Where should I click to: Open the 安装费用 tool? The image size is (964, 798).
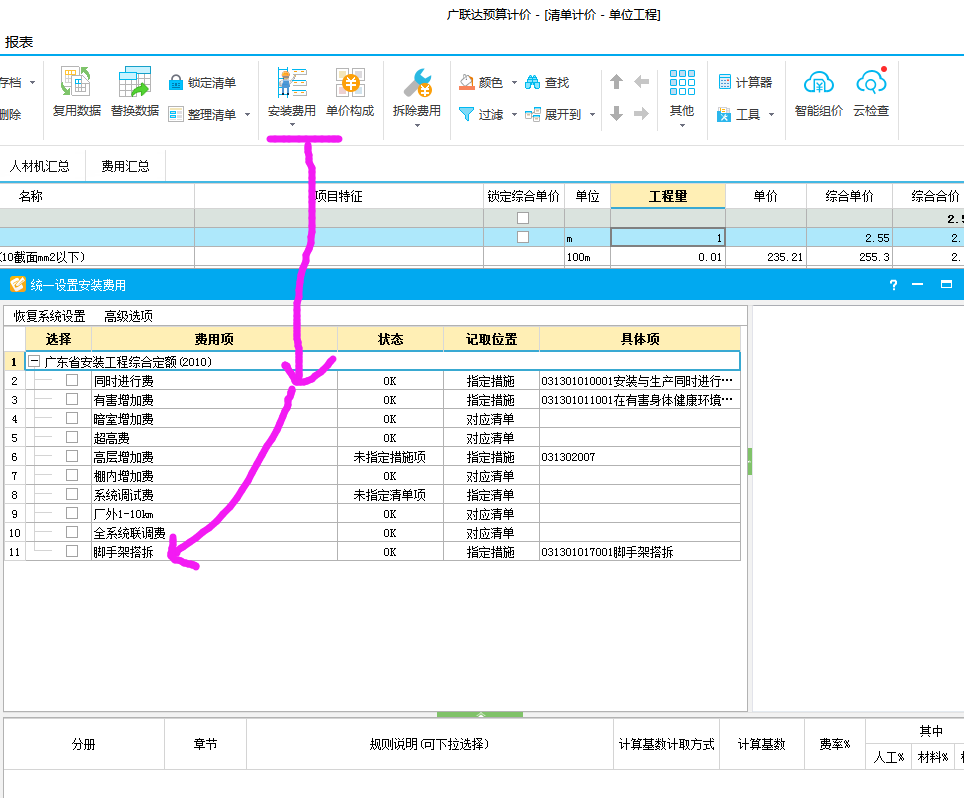point(291,92)
